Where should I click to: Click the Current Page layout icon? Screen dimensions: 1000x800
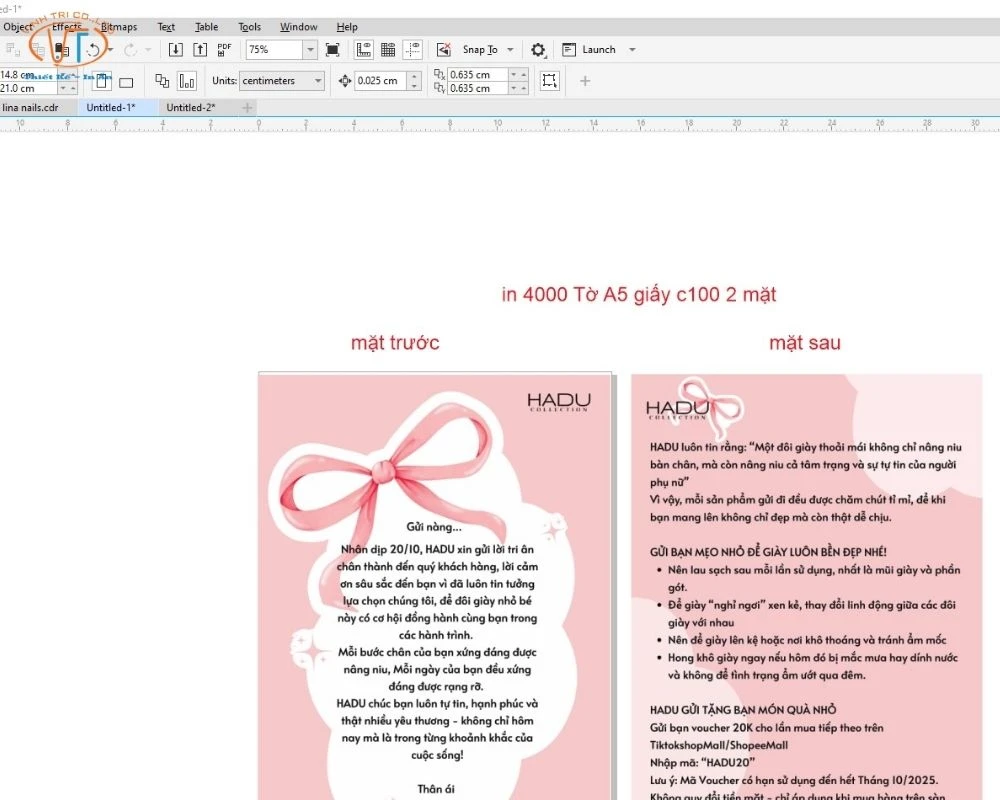pyautogui.click(x=187, y=80)
